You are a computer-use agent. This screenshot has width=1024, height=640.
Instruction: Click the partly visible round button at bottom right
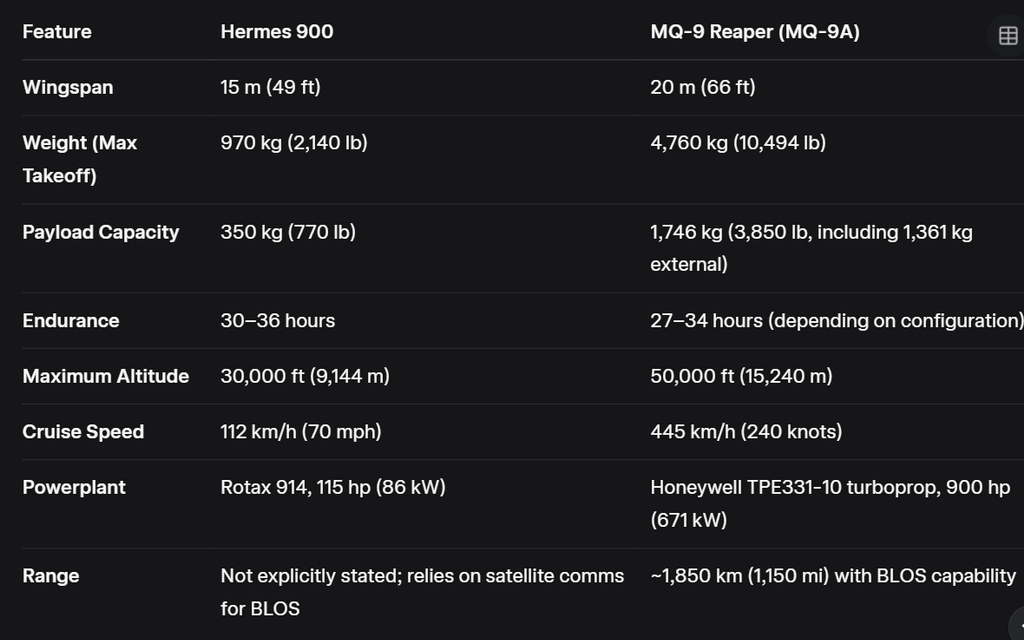[1017, 625]
